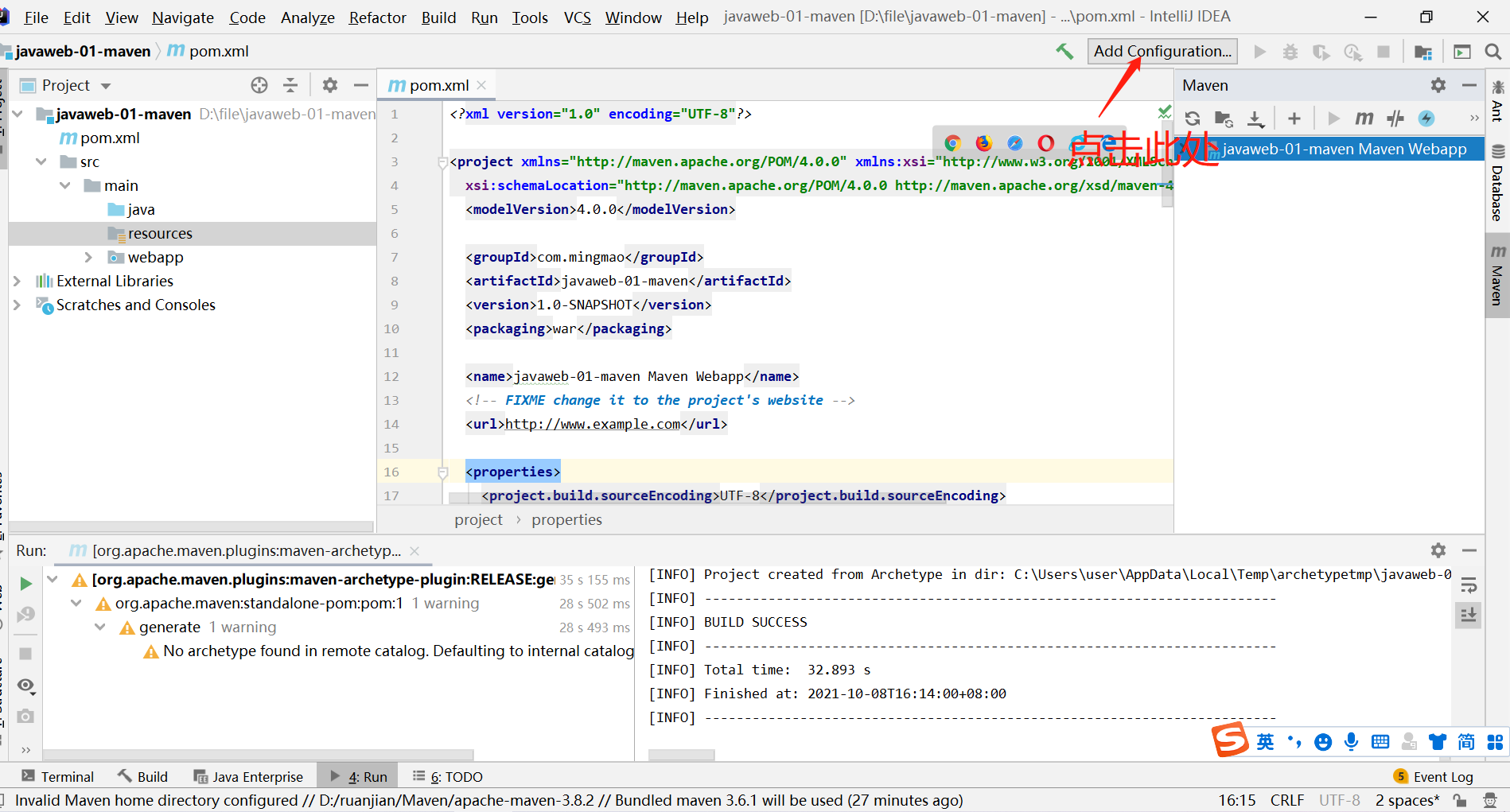Open the Event Log
Screen dimensions: 1510x812
(x=1434, y=777)
